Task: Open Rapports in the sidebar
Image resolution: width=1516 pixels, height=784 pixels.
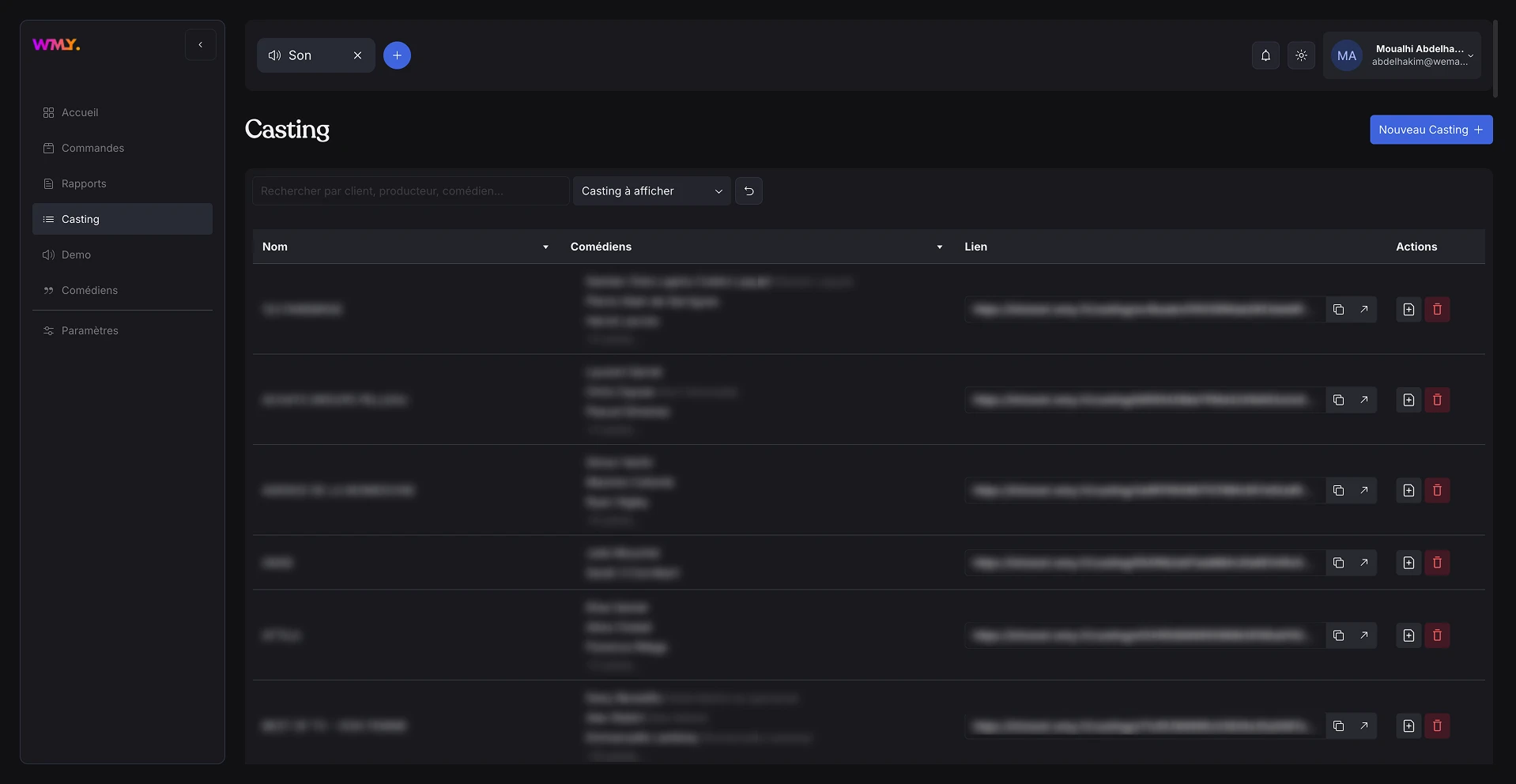Action: [x=123, y=183]
